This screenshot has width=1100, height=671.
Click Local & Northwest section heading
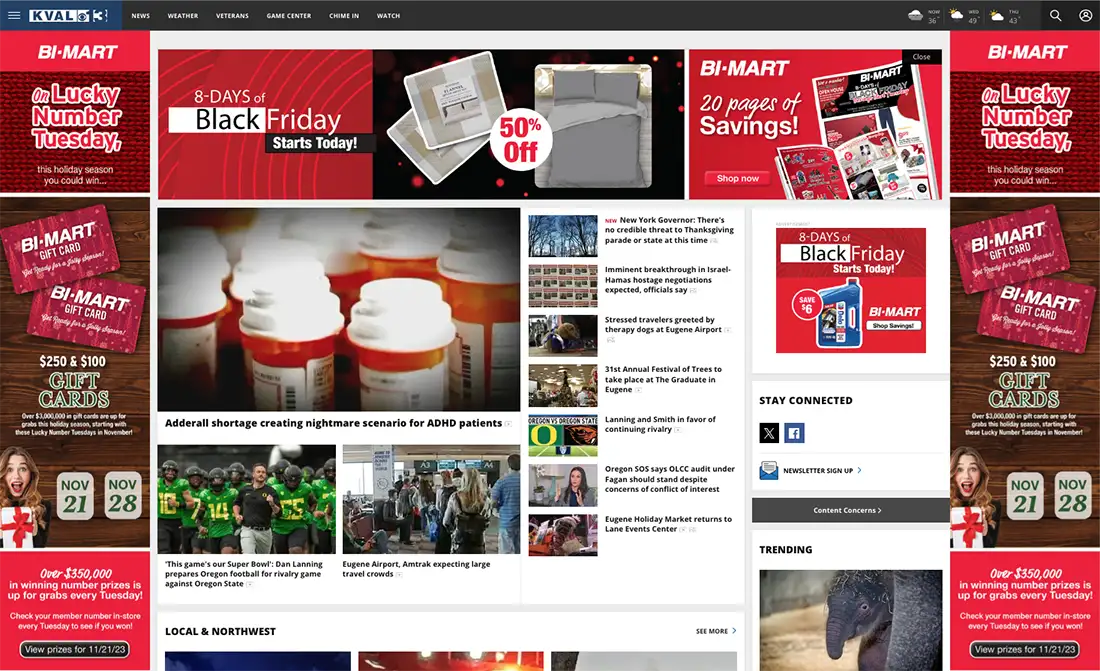220,632
